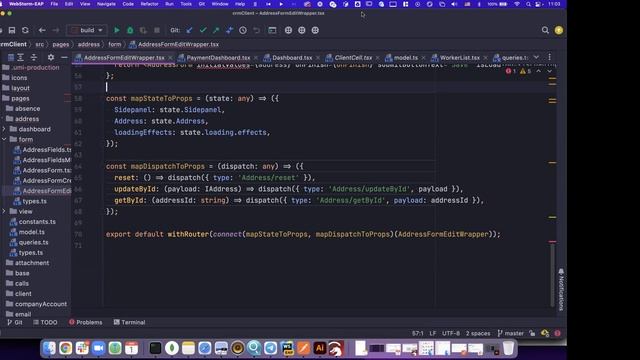Select the absence folder
Viewport: 640px width, 360px height.
point(27,109)
